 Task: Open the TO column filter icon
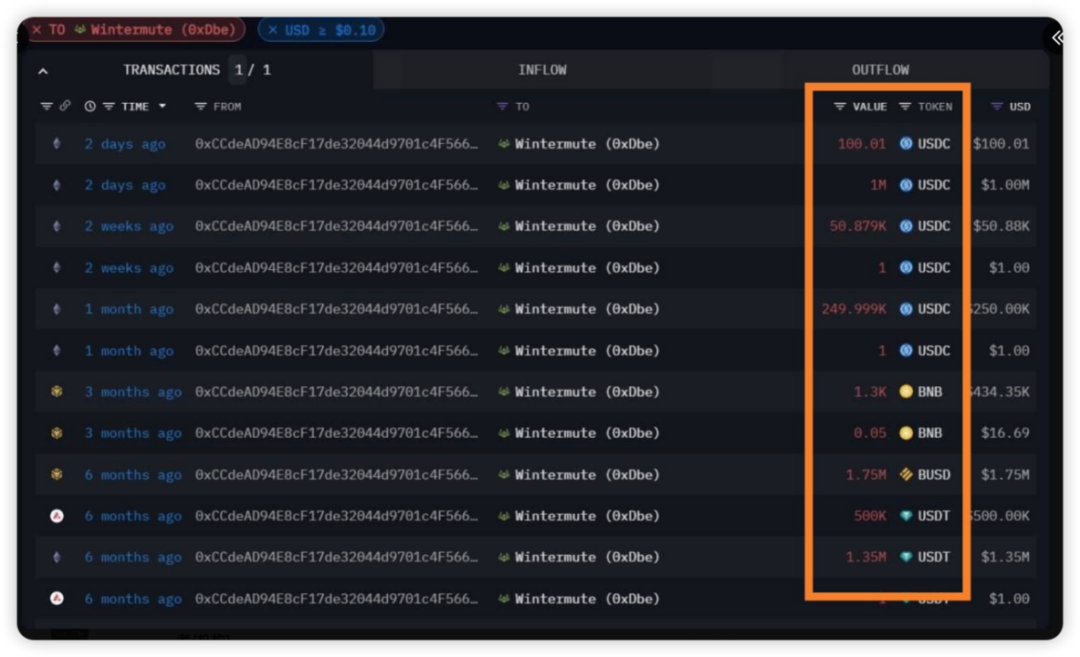pyautogui.click(x=502, y=107)
